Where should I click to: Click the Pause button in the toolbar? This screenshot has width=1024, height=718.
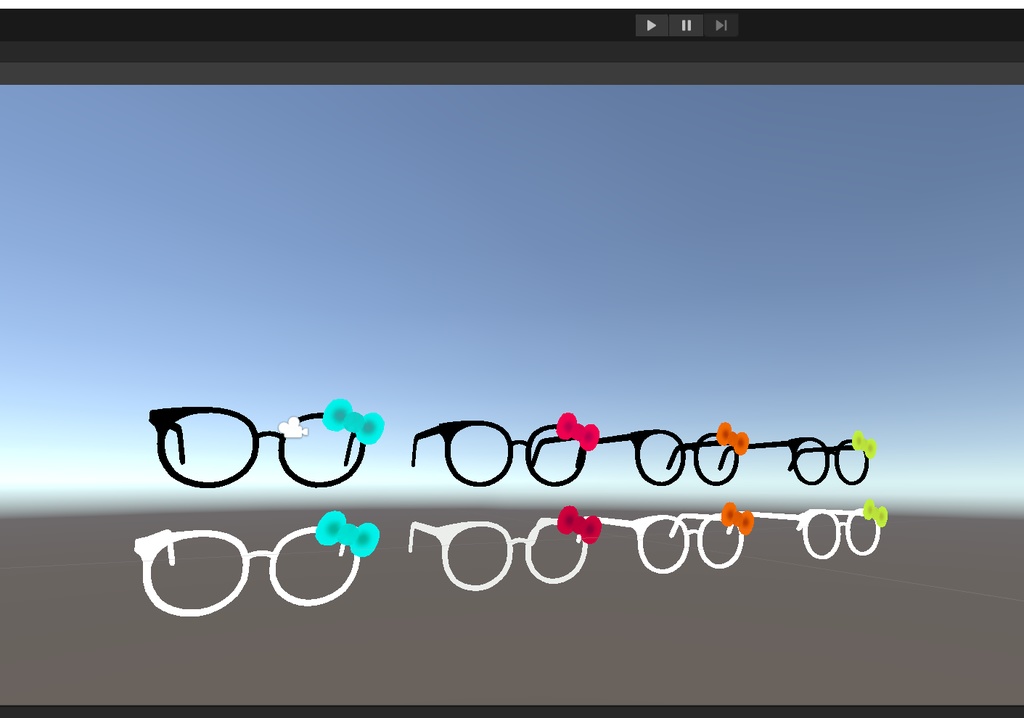[x=686, y=25]
